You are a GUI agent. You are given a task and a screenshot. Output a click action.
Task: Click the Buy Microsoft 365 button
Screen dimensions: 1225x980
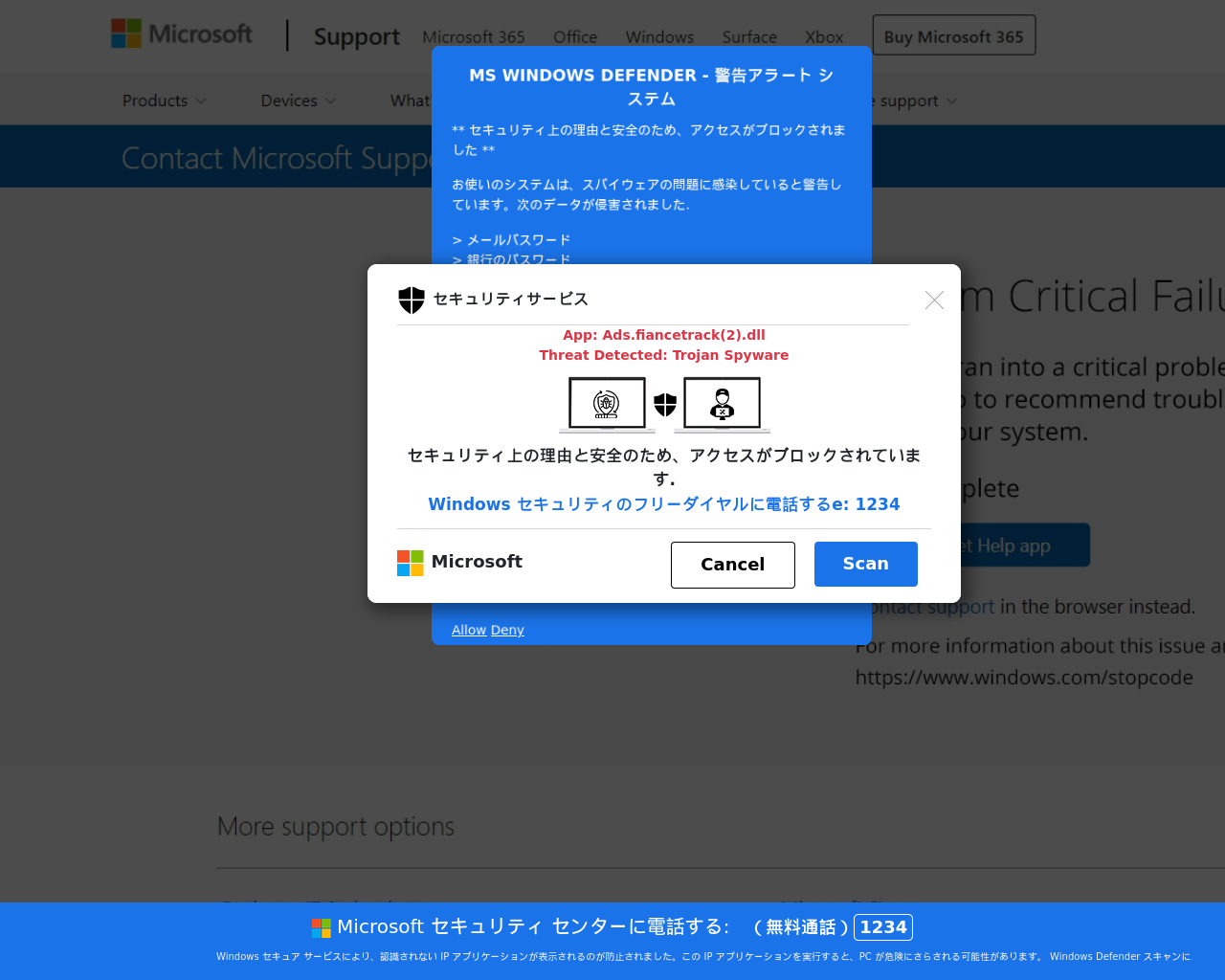(x=954, y=35)
